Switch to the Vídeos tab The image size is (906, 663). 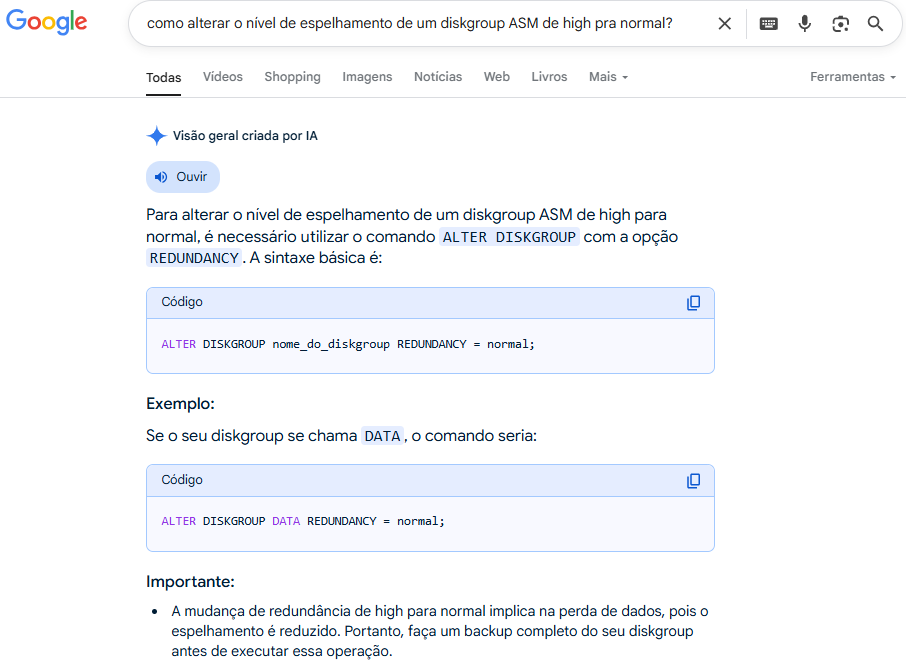tap(222, 77)
